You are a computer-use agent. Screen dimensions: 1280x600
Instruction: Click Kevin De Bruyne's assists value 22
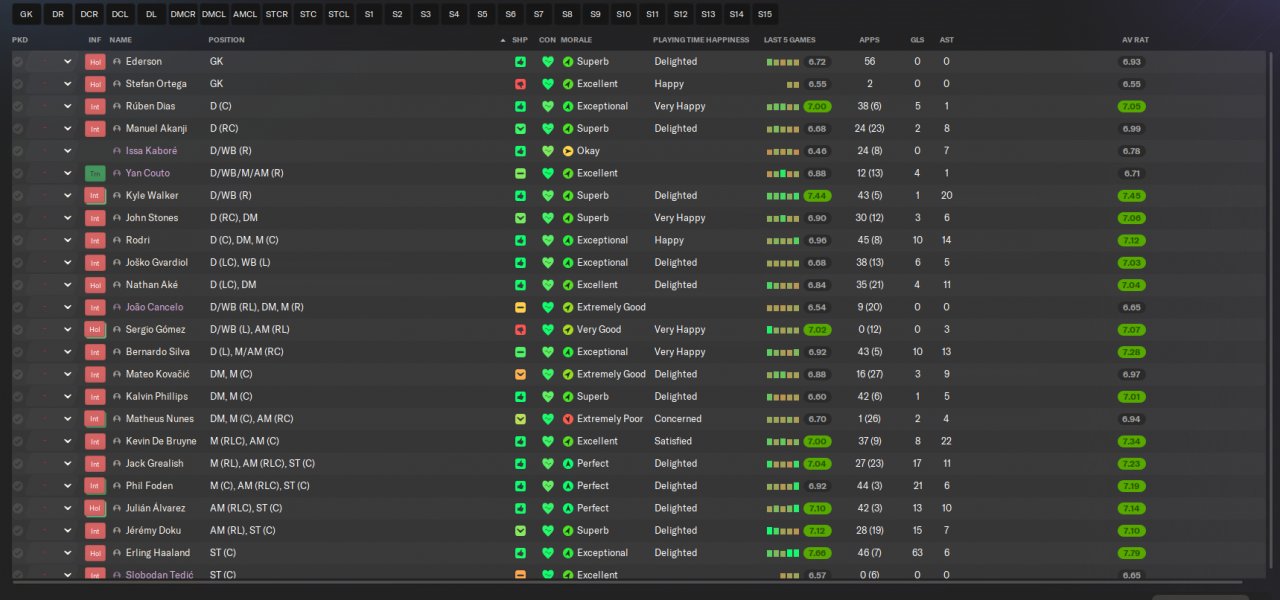946,441
